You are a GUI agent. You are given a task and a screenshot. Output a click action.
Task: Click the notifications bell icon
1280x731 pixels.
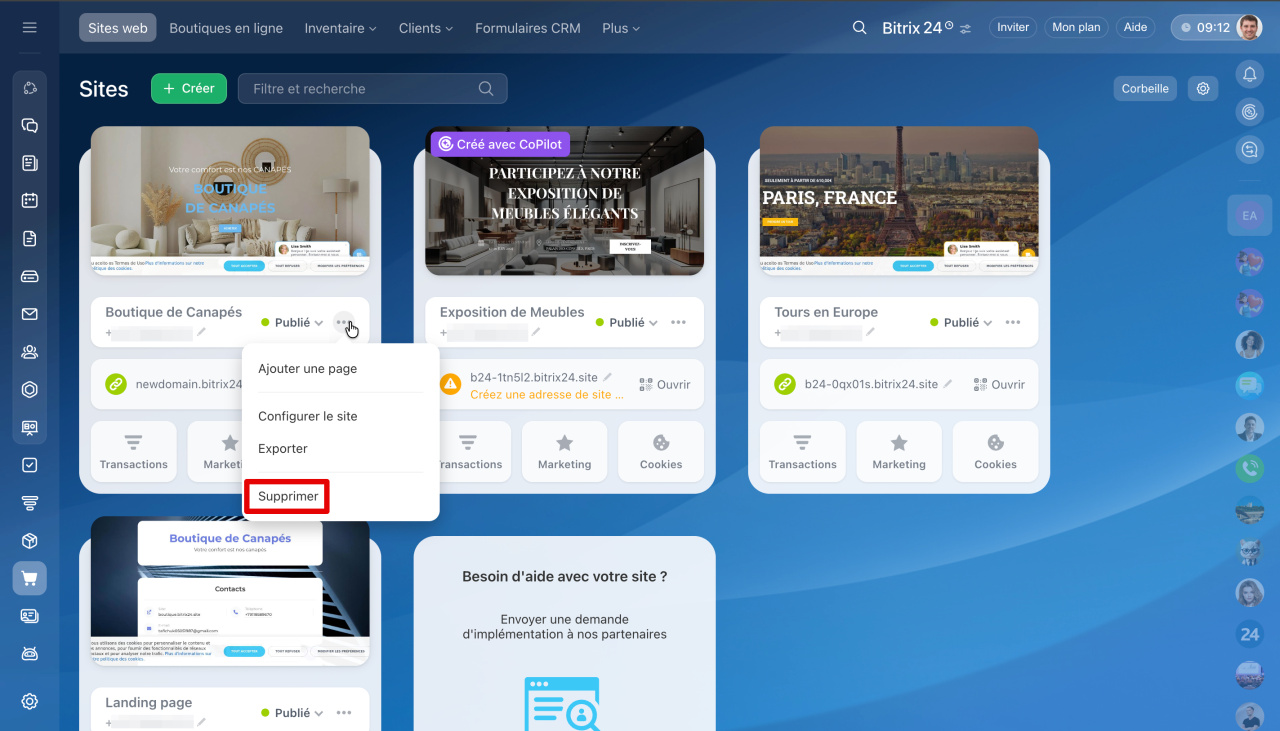pyautogui.click(x=1249, y=73)
